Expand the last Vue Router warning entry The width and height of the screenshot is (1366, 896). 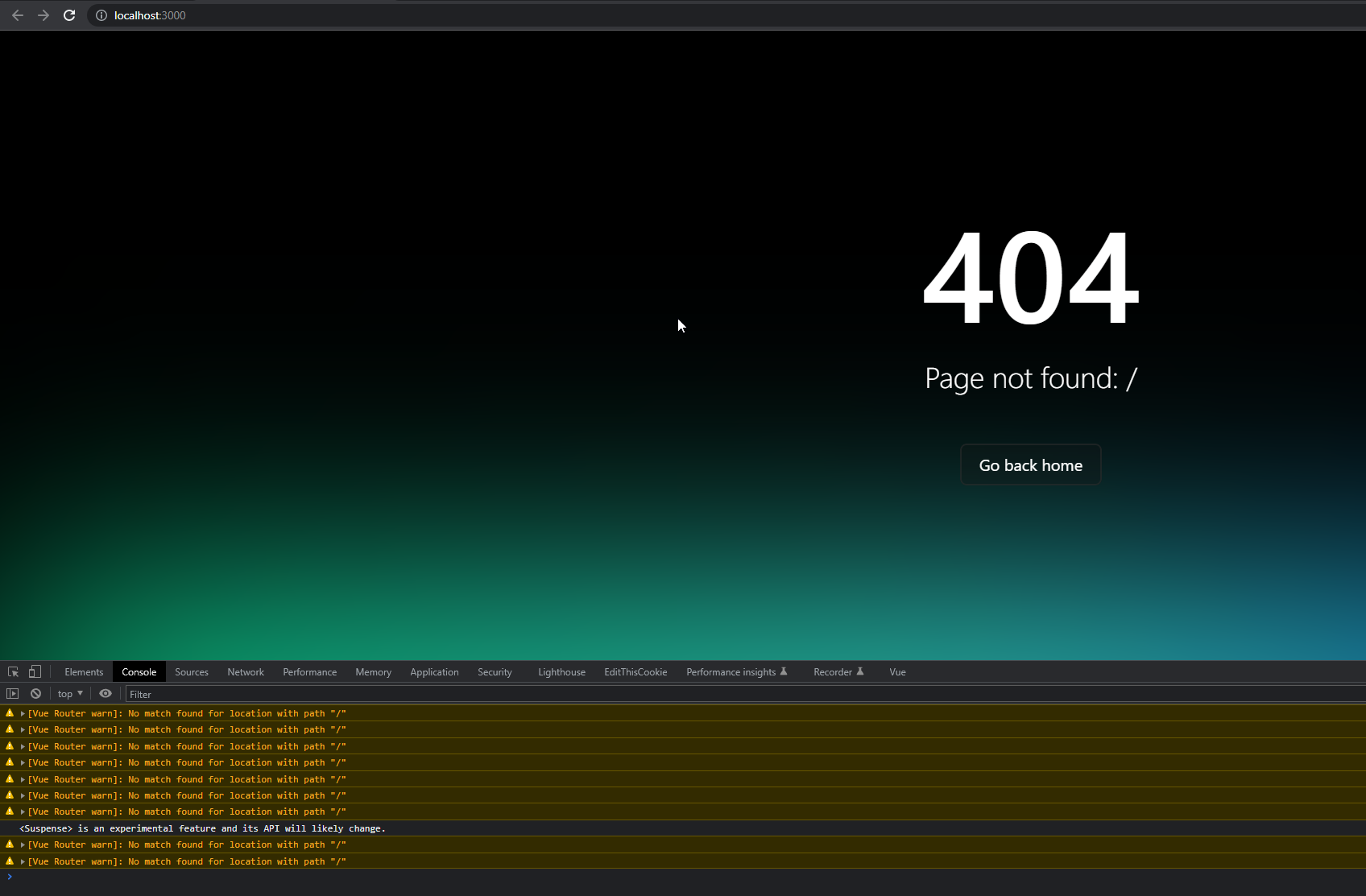(22, 861)
